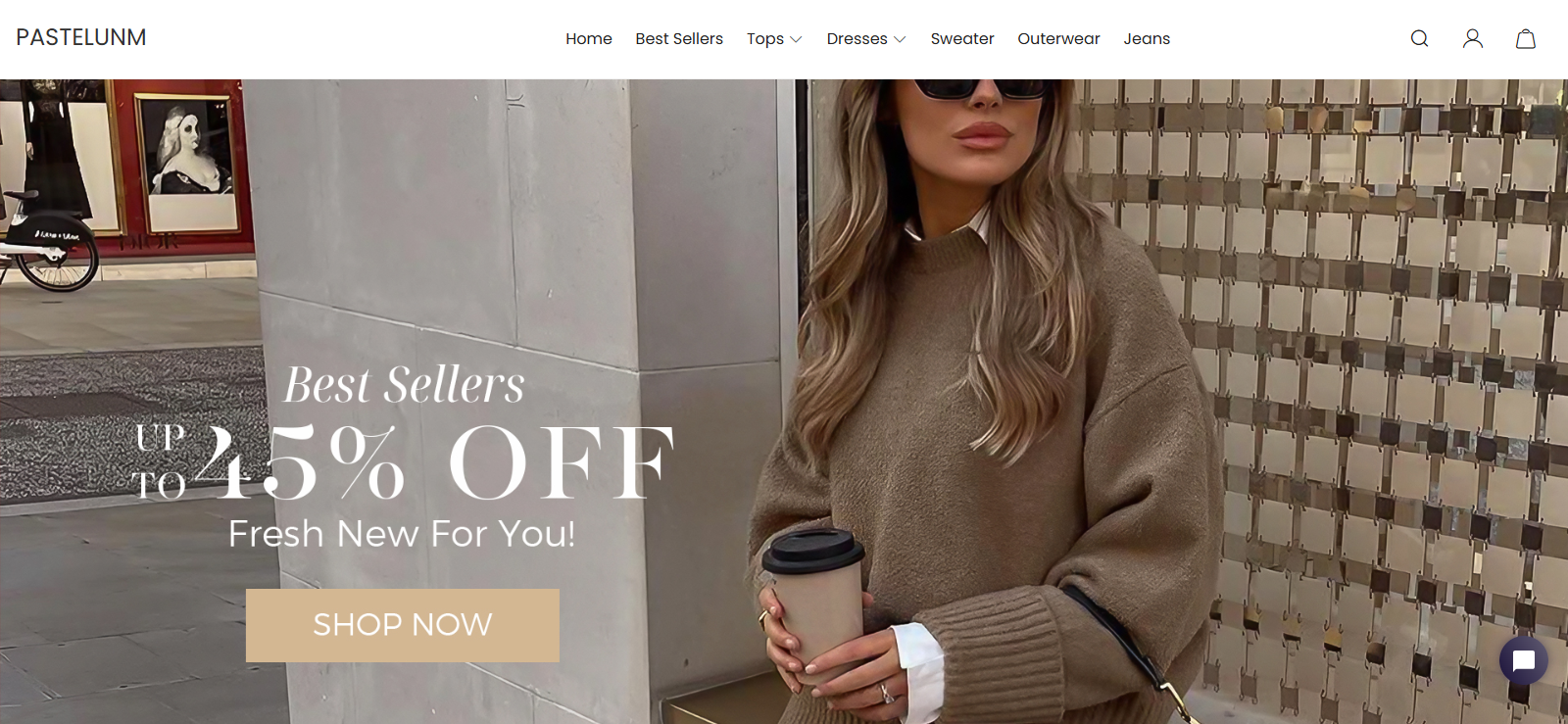Screen dimensions: 1568x724
Task: Click the coffee cup in the hero image
Action: click(815, 600)
